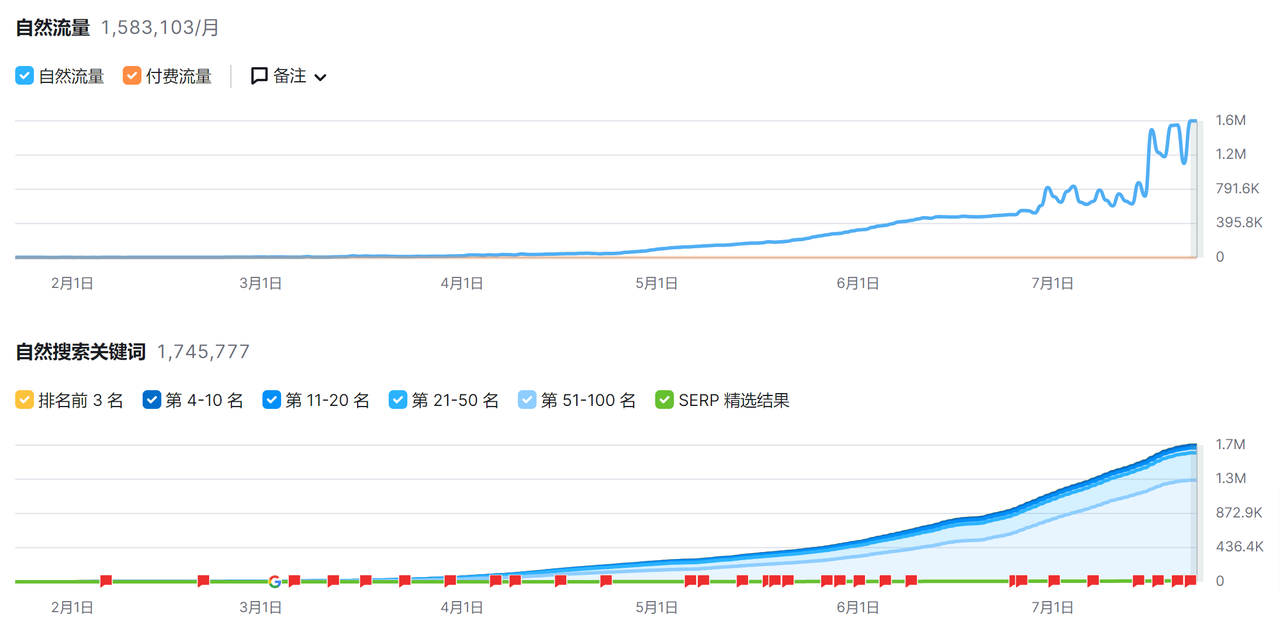Click 5月1日 on the keywords chart axis
This screenshot has width=1280, height=625.
coord(656,607)
